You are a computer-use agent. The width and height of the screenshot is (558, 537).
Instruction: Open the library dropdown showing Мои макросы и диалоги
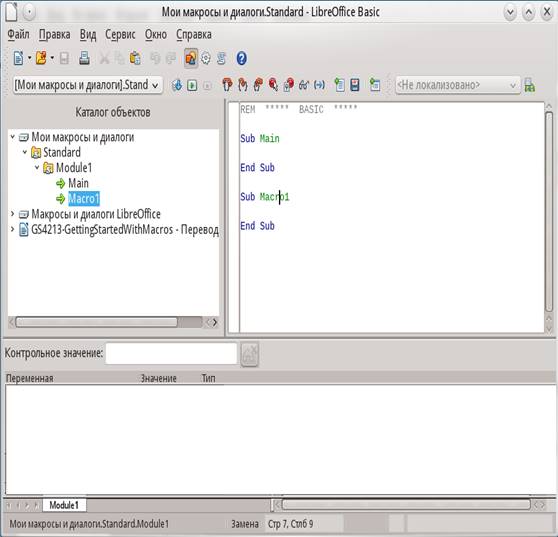point(88,85)
